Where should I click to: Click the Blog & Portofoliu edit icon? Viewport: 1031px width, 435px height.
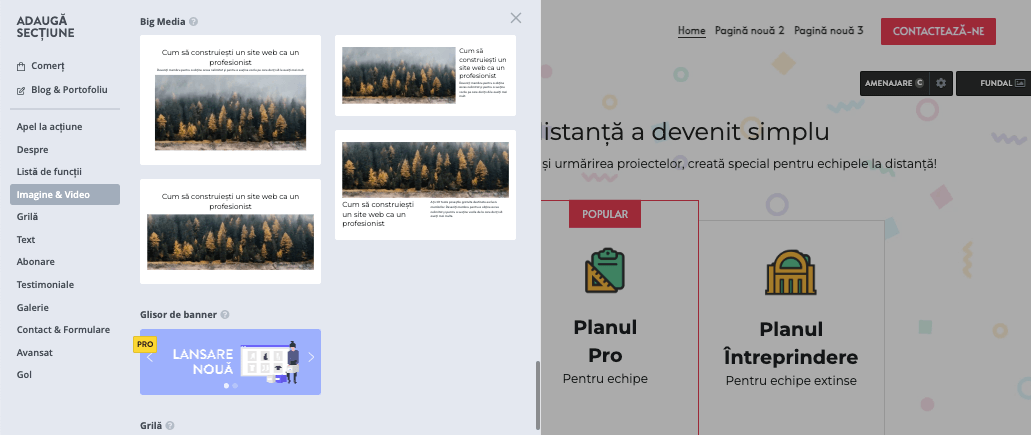pyautogui.click(x=21, y=90)
